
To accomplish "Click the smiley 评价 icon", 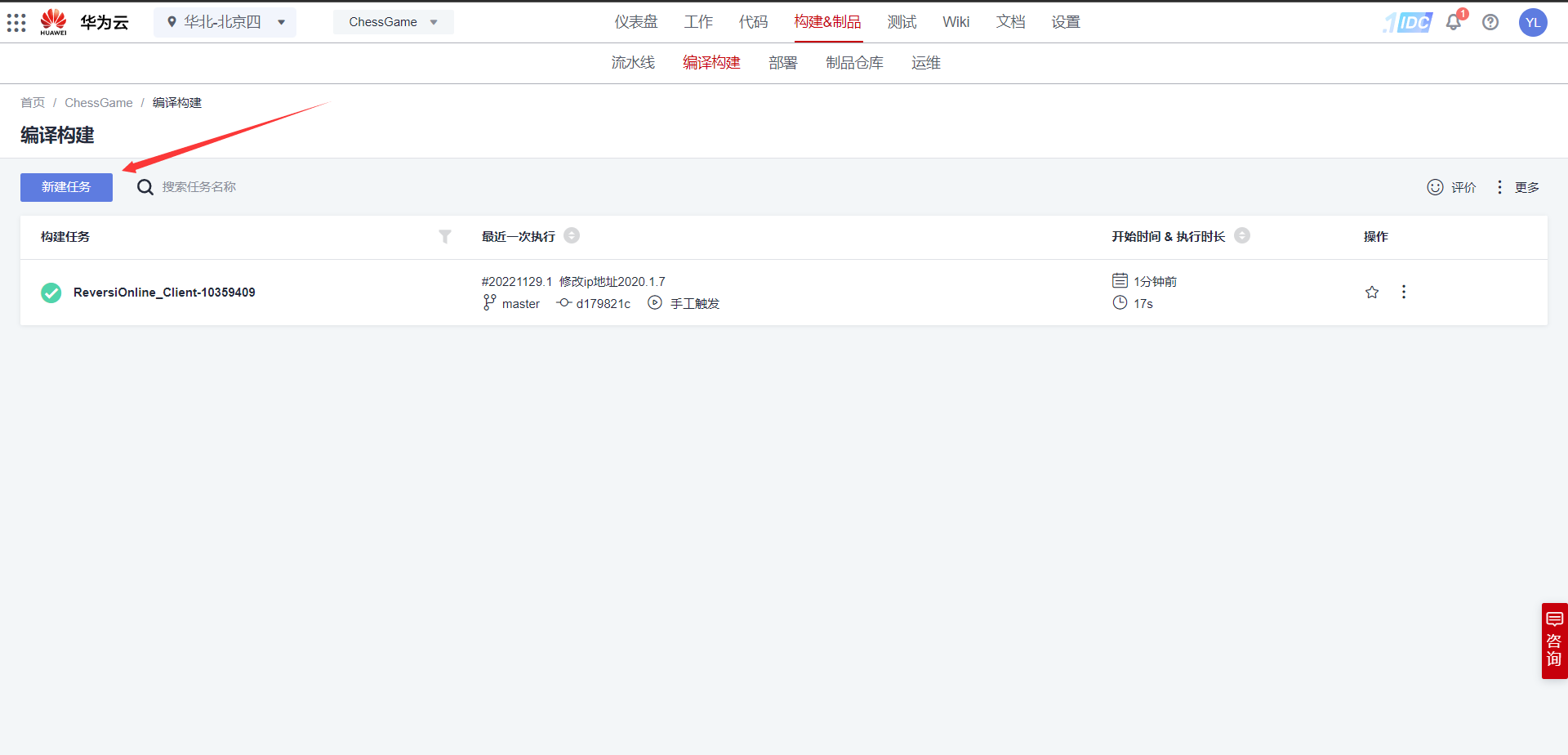I will (1435, 187).
